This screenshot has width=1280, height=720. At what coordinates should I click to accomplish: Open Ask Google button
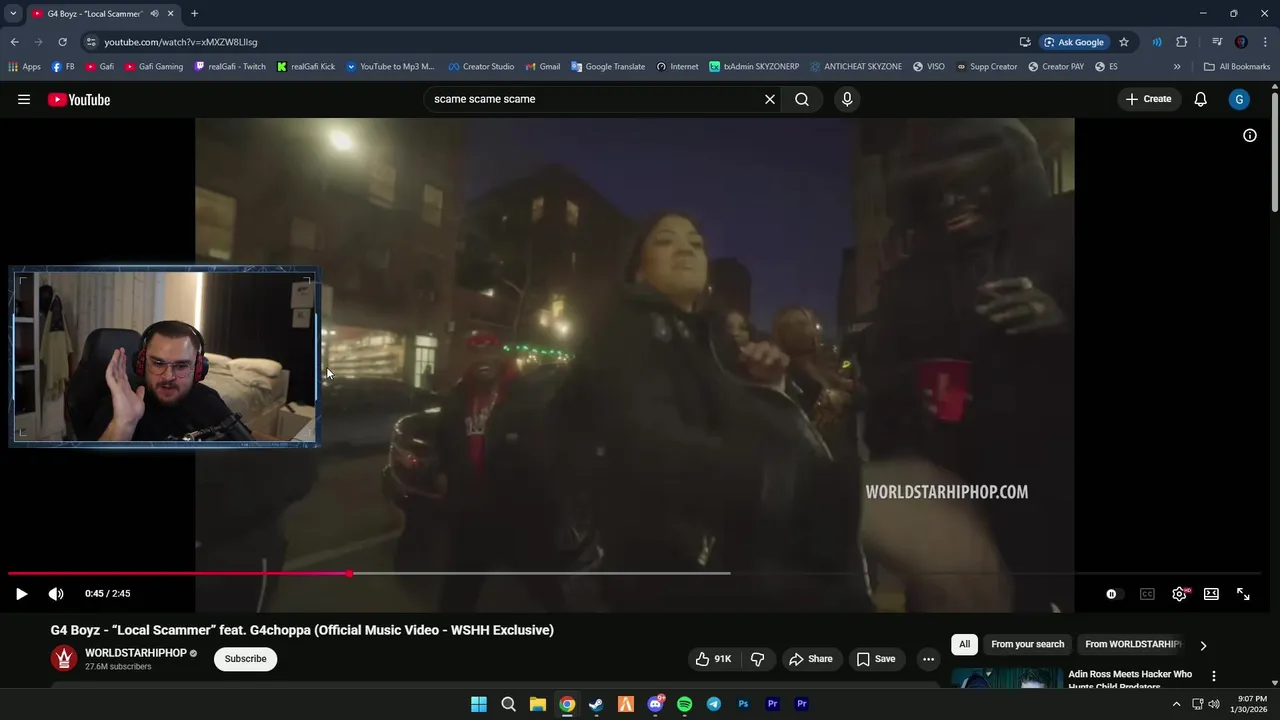[1074, 42]
